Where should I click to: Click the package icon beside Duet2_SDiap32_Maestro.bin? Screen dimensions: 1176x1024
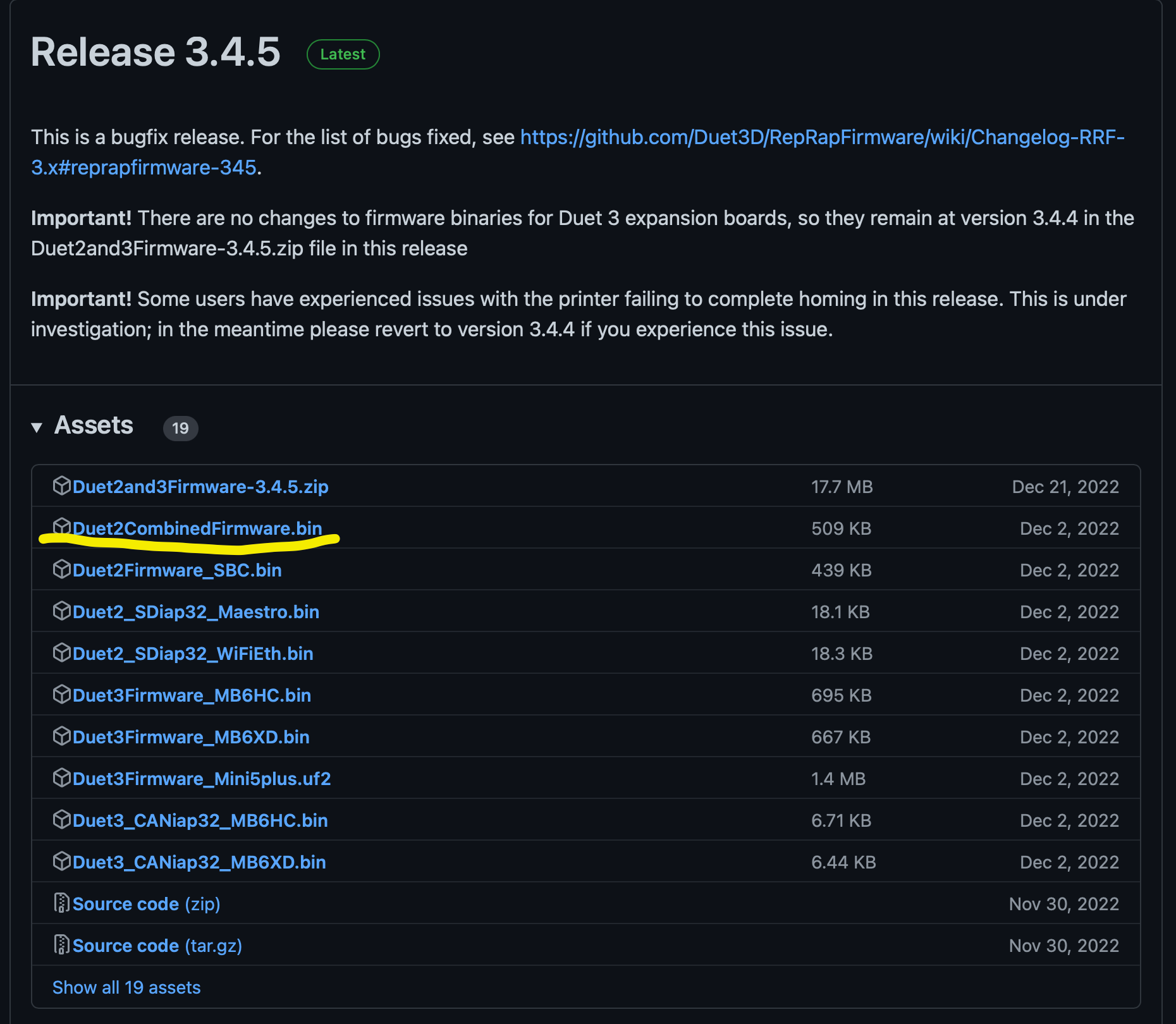tap(61, 611)
